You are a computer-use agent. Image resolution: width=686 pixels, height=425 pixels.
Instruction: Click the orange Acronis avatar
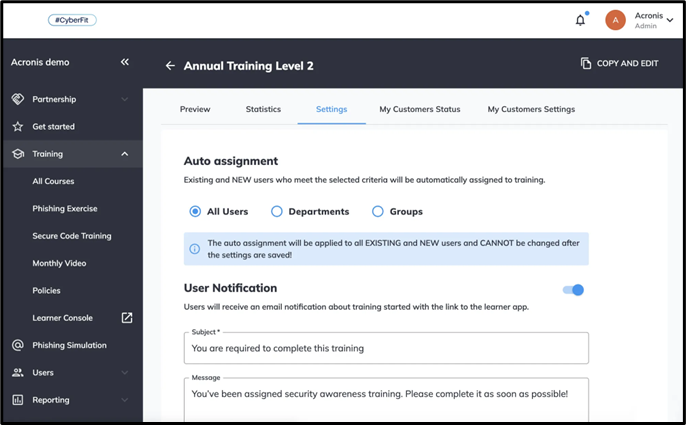(x=615, y=20)
